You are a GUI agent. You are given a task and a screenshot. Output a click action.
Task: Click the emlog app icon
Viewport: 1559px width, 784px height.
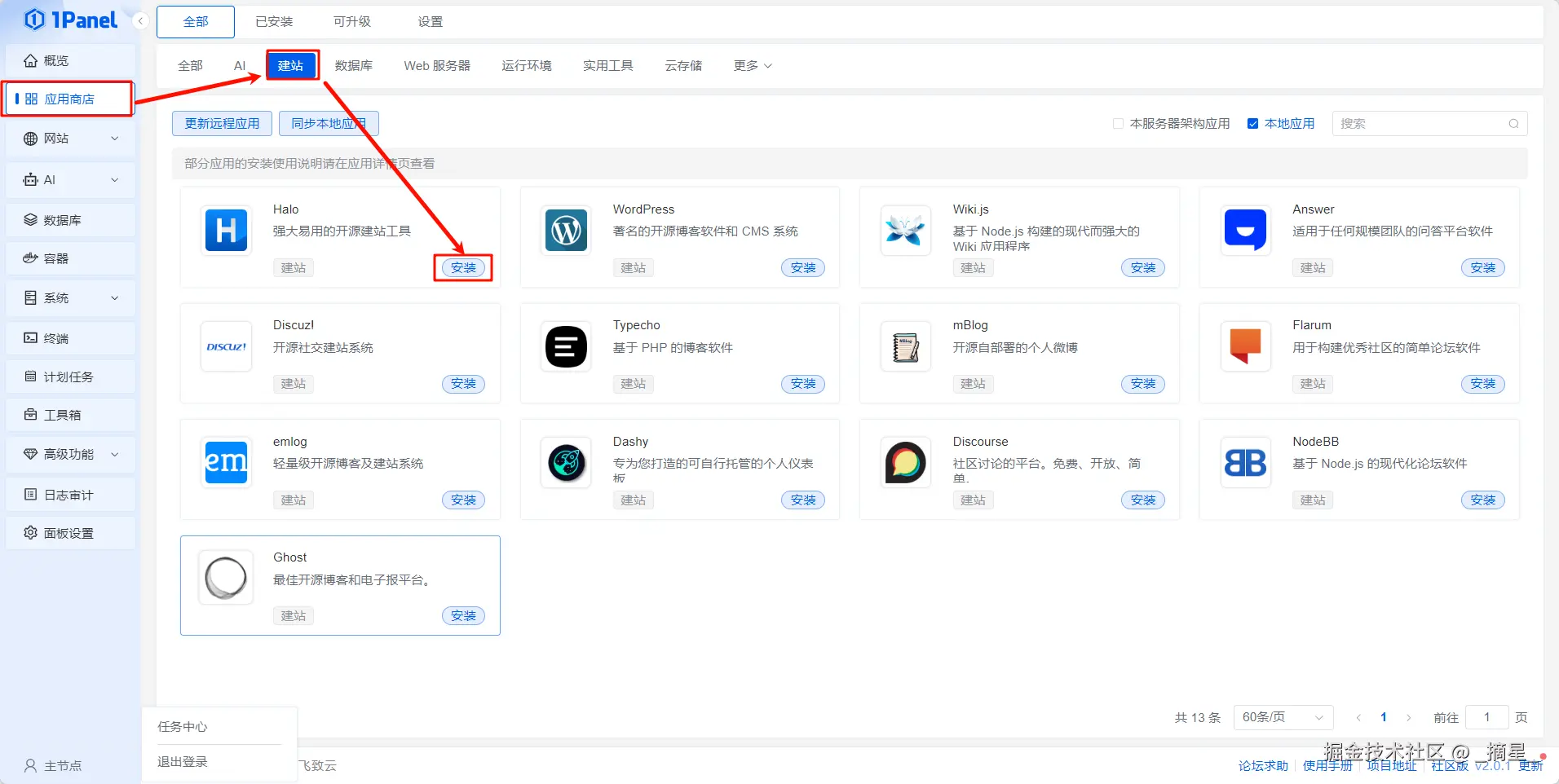[226, 463]
